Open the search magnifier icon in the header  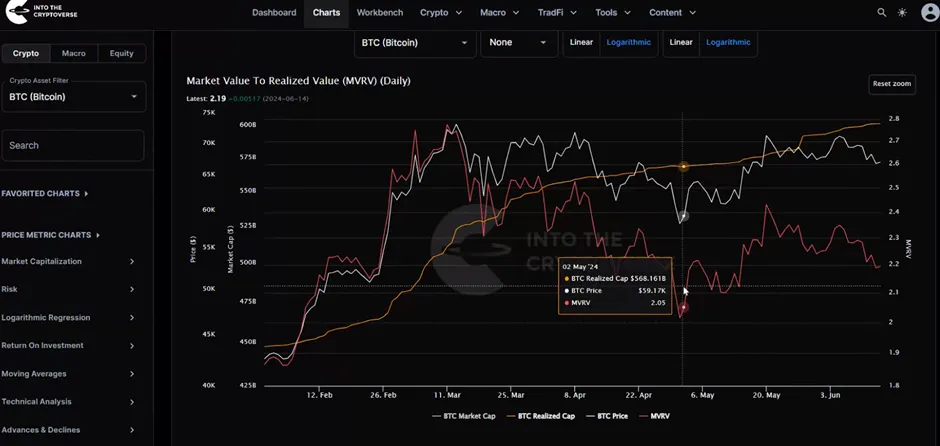point(881,13)
